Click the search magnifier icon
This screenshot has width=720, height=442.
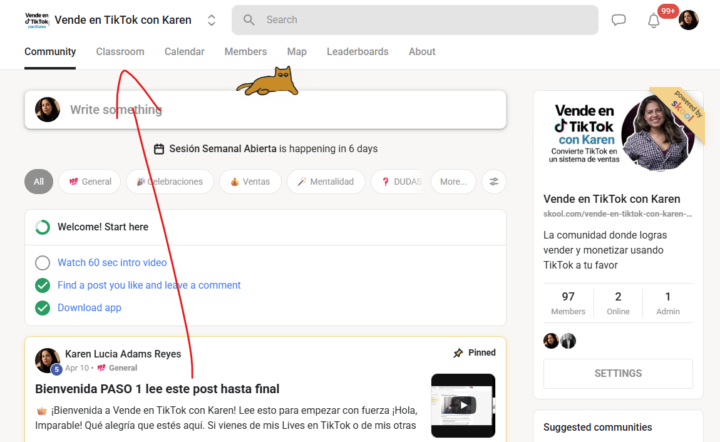pos(249,20)
